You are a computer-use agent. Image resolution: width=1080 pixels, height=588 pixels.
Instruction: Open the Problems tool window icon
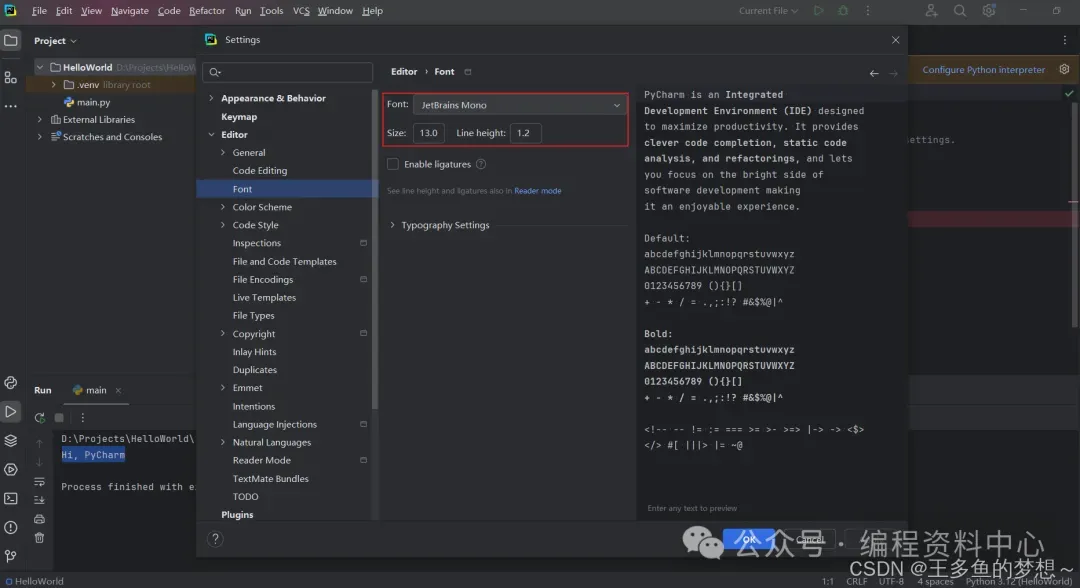click(x=10, y=527)
